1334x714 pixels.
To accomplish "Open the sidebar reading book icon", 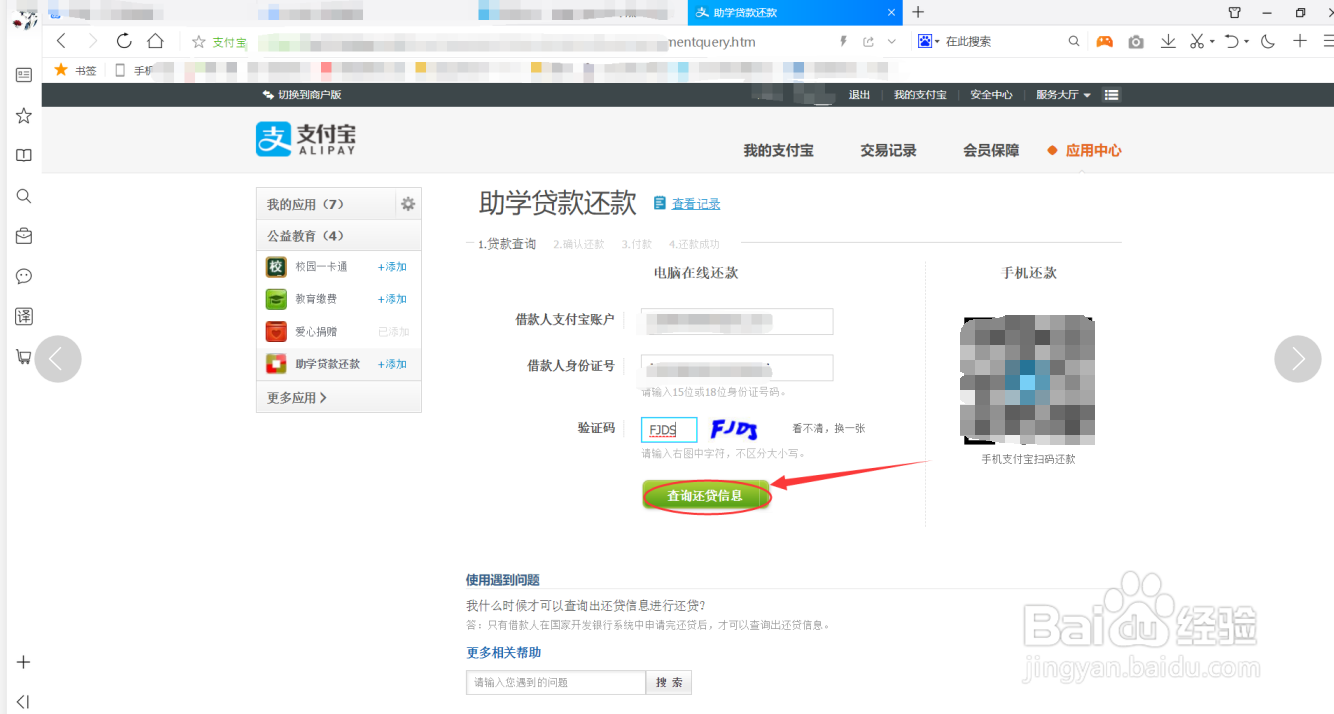I will click(24, 156).
